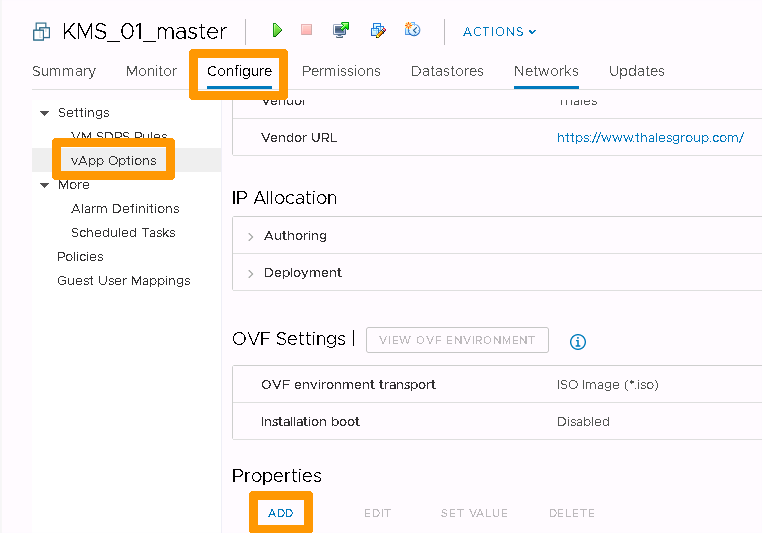762x533 pixels.
Task: Open the thalesgroup.com vendor URL link
Action: point(650,138)
